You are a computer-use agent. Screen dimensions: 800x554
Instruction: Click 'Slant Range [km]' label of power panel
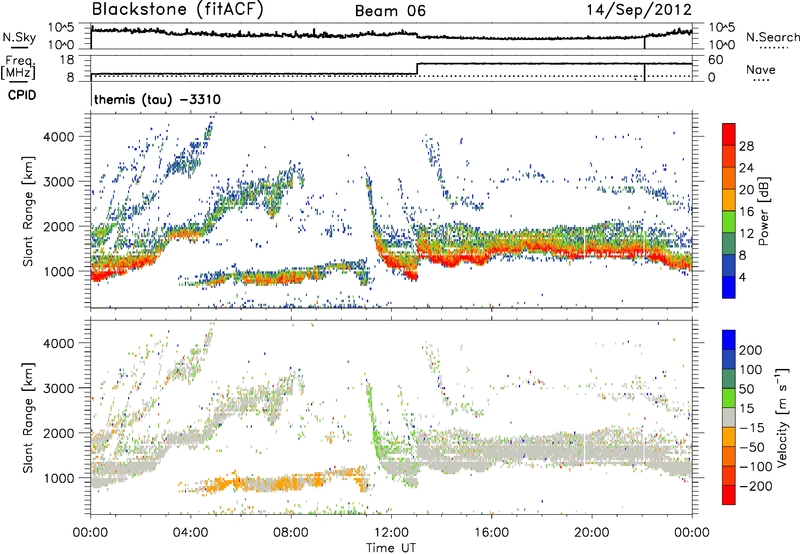29,211
